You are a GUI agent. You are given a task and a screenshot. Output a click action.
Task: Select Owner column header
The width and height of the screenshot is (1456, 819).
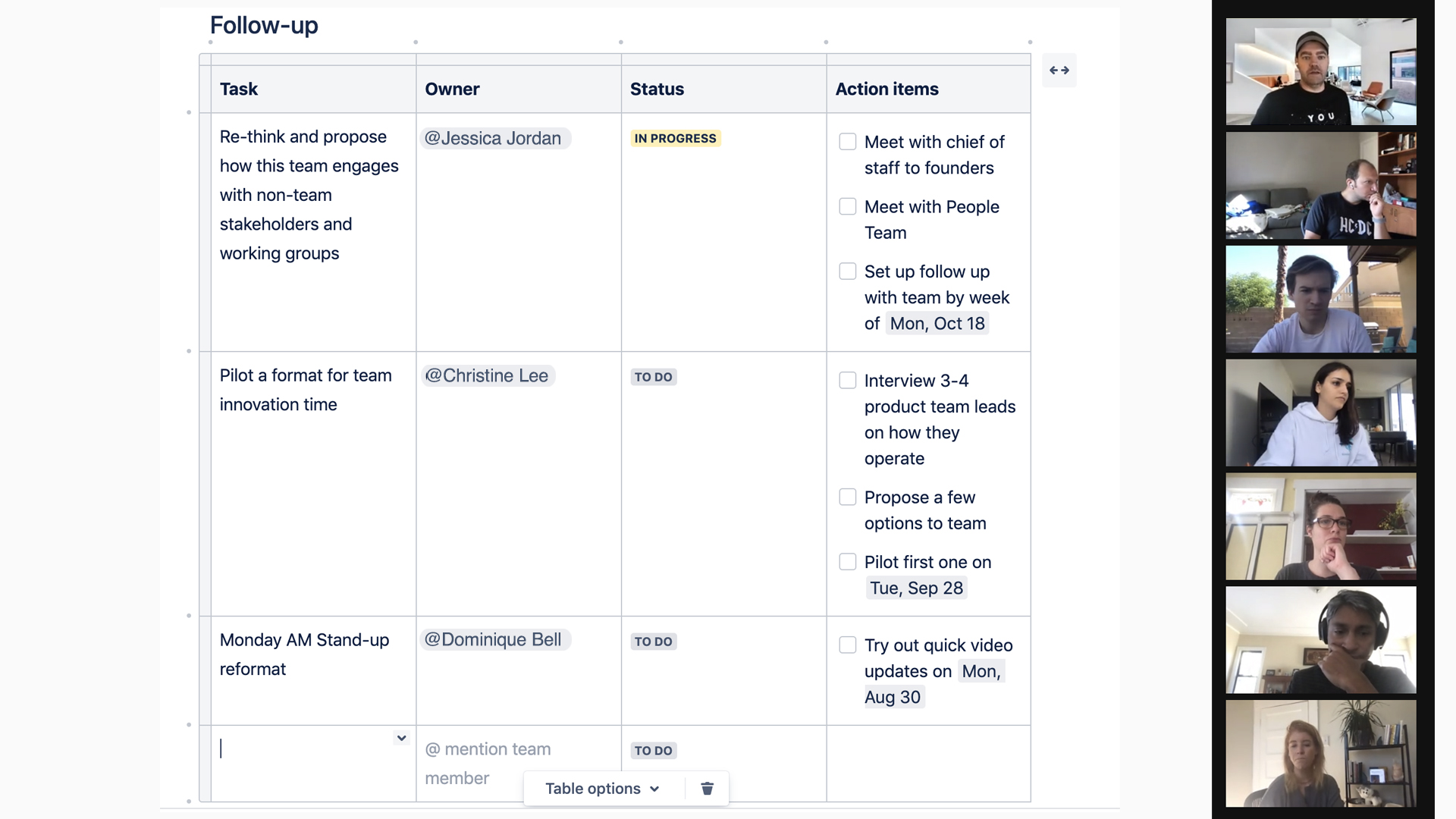(452, 88)
